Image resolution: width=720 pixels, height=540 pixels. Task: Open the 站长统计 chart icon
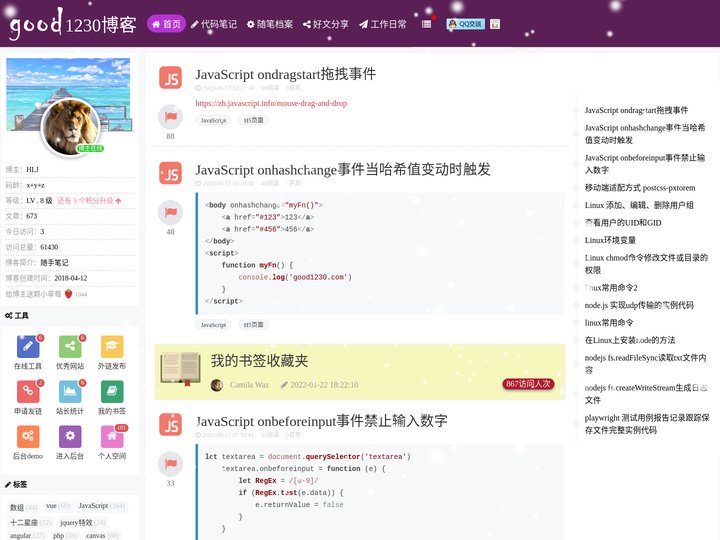point(70,391)
